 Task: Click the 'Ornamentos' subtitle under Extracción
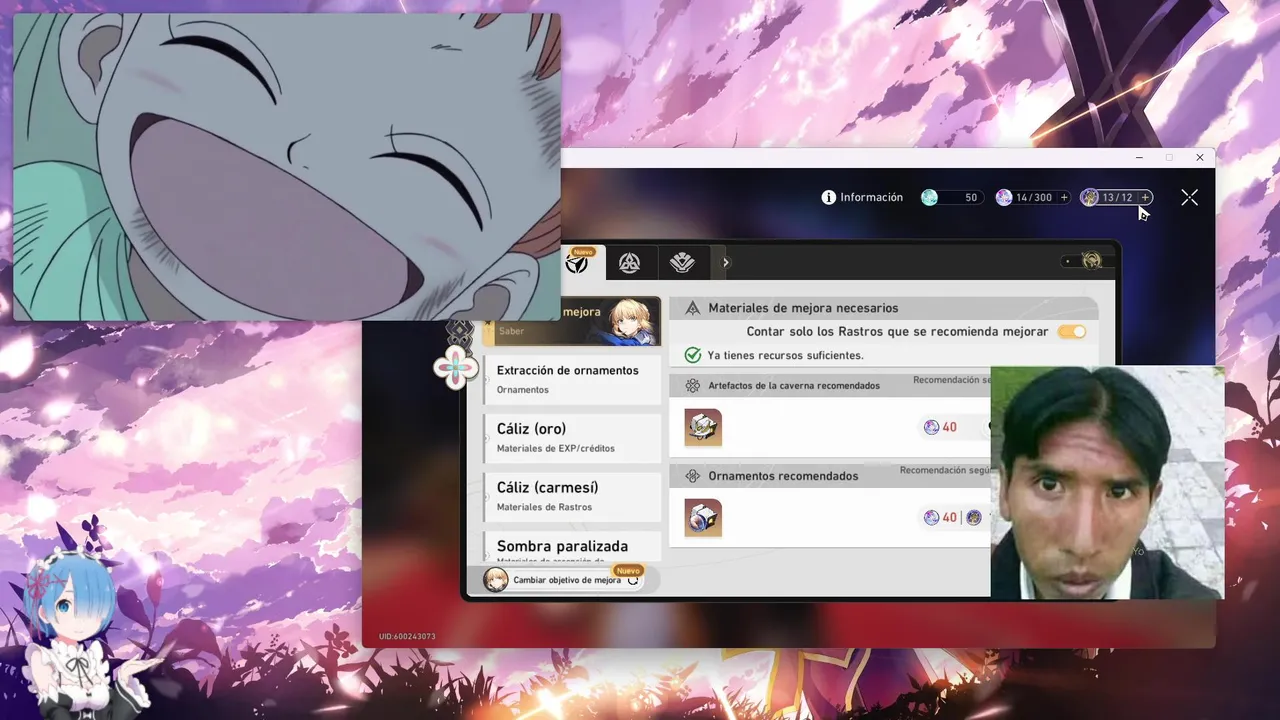point(523,390)
